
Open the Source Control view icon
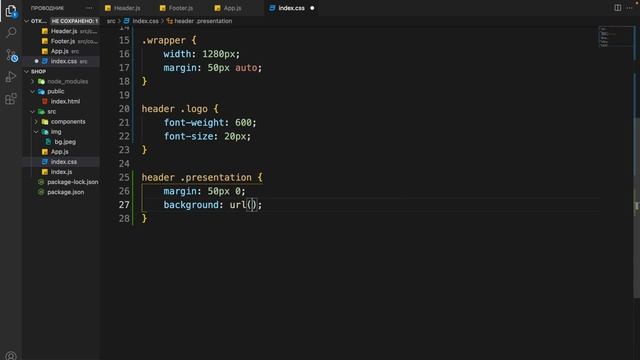pos(11,55)
